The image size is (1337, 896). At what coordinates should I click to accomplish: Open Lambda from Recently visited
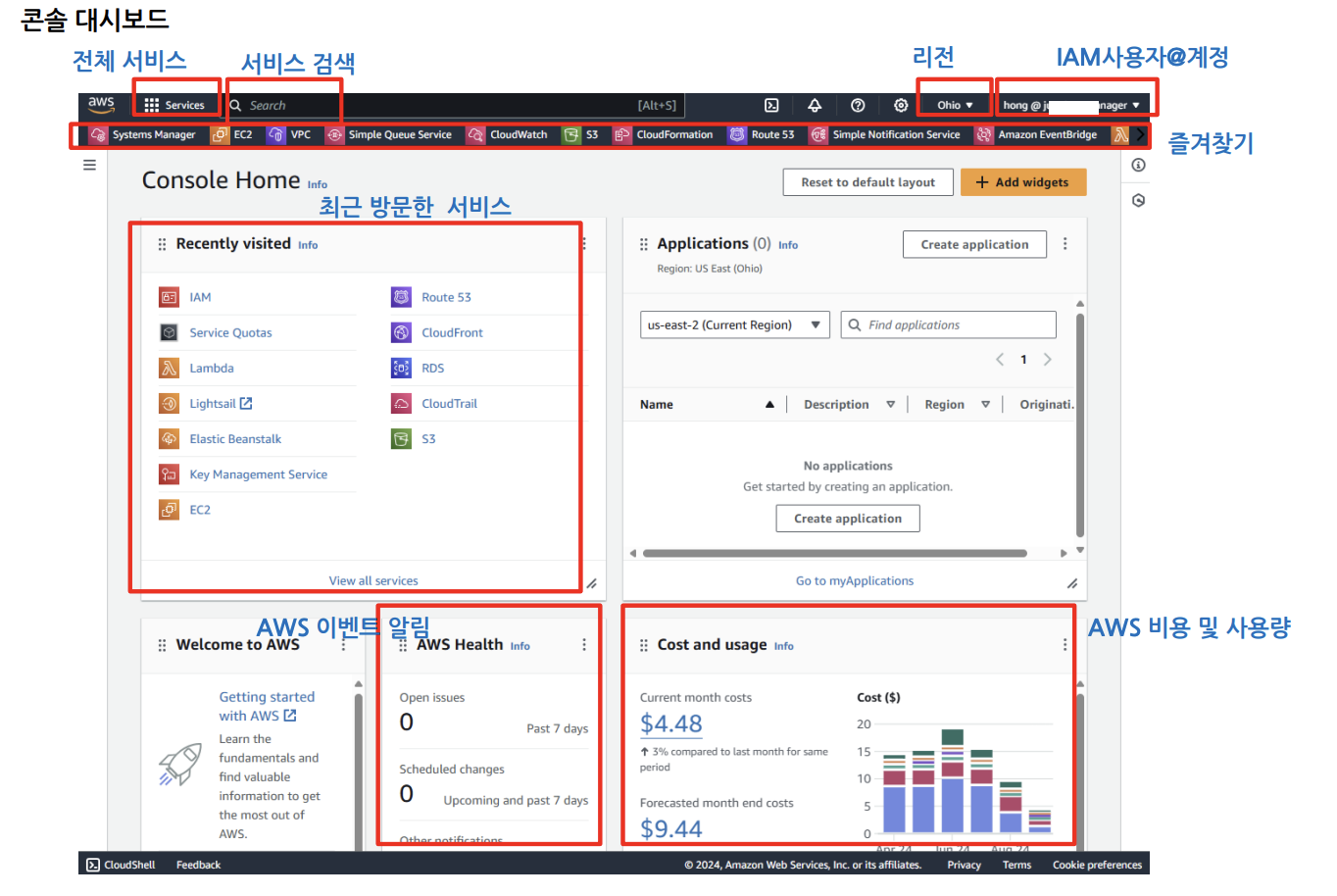coord(212,369)
